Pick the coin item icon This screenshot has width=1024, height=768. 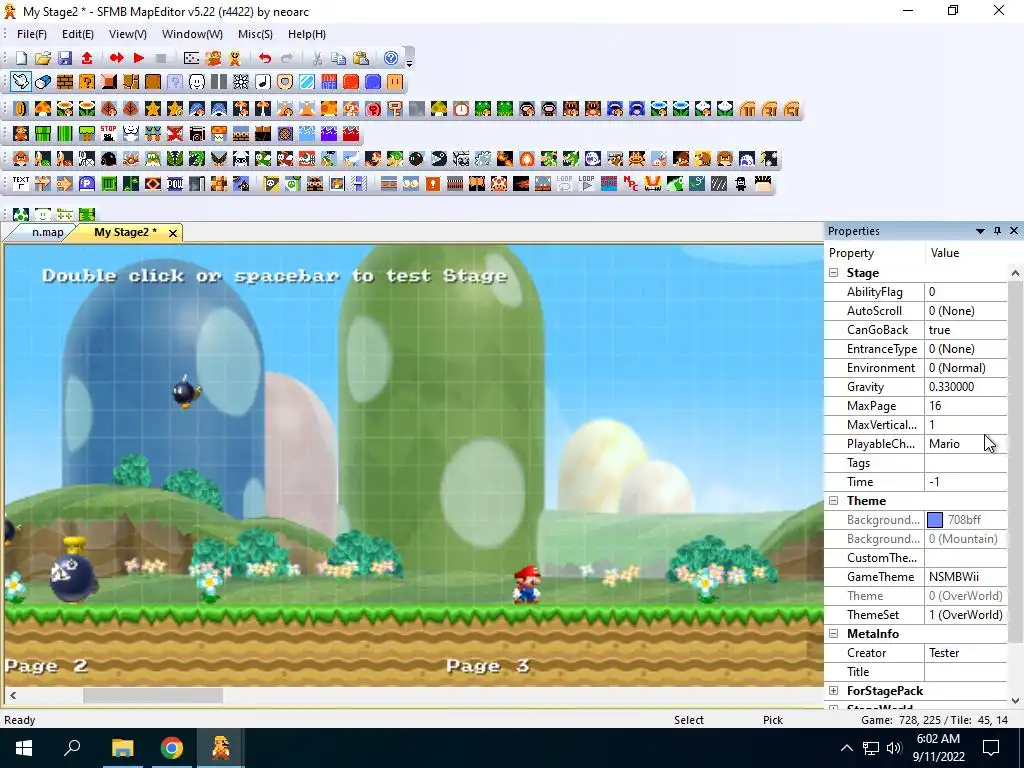(x=21, y=108)
